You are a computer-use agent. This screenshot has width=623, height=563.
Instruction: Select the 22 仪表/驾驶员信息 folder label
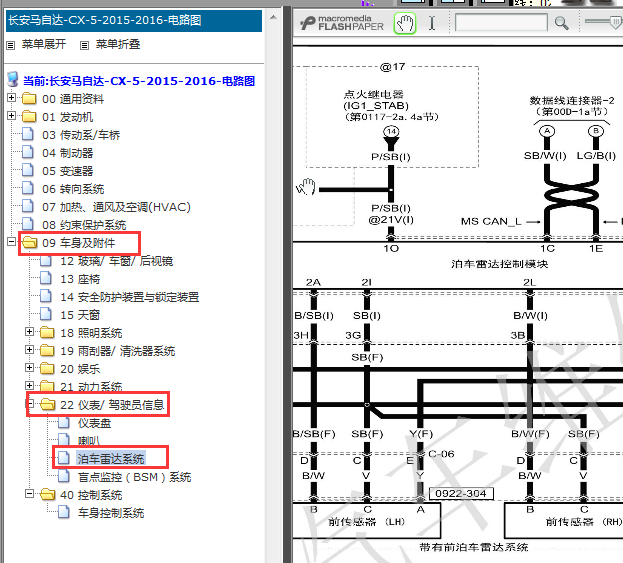[x=112, y=405]
